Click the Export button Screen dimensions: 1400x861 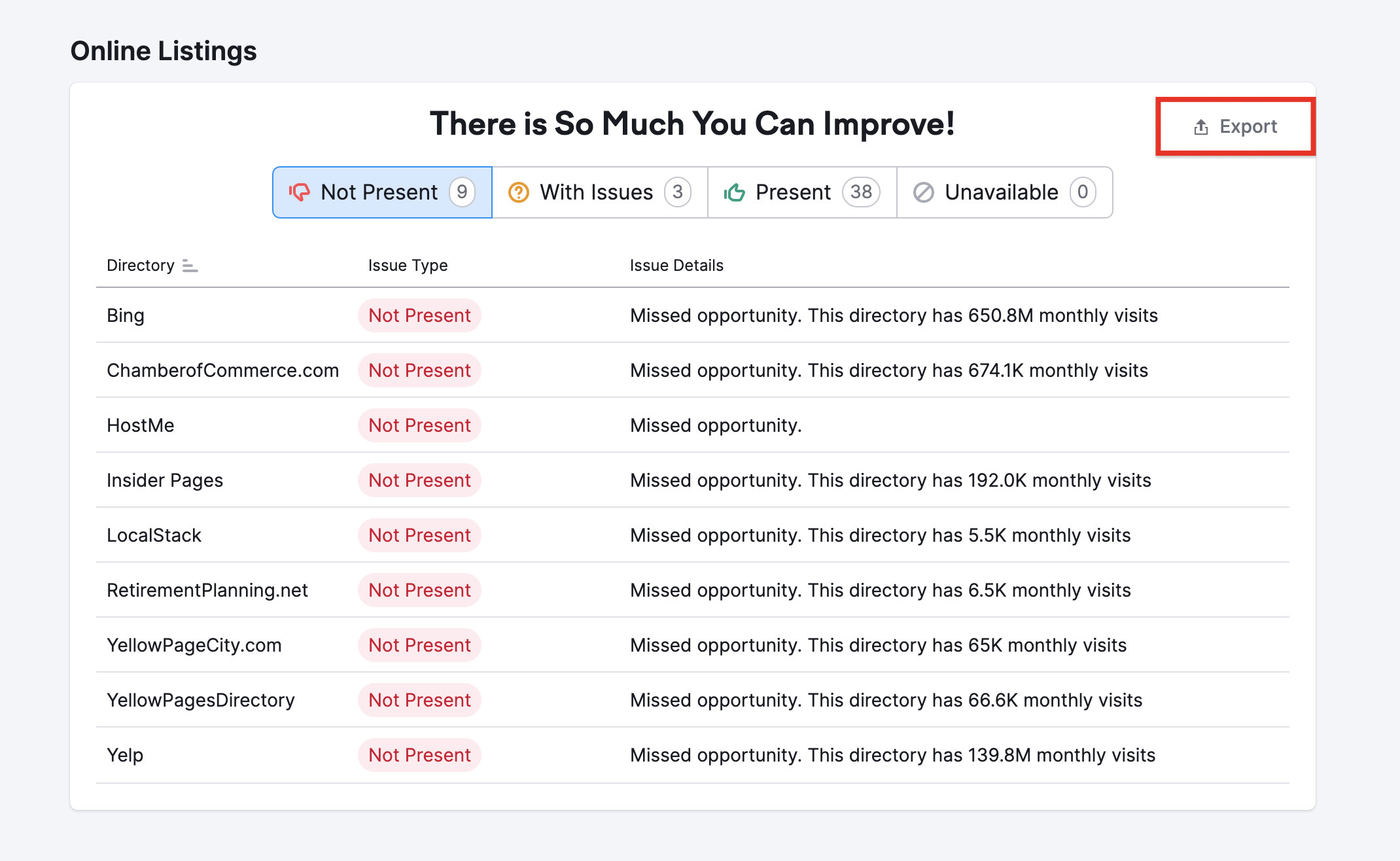(1235, 126)
